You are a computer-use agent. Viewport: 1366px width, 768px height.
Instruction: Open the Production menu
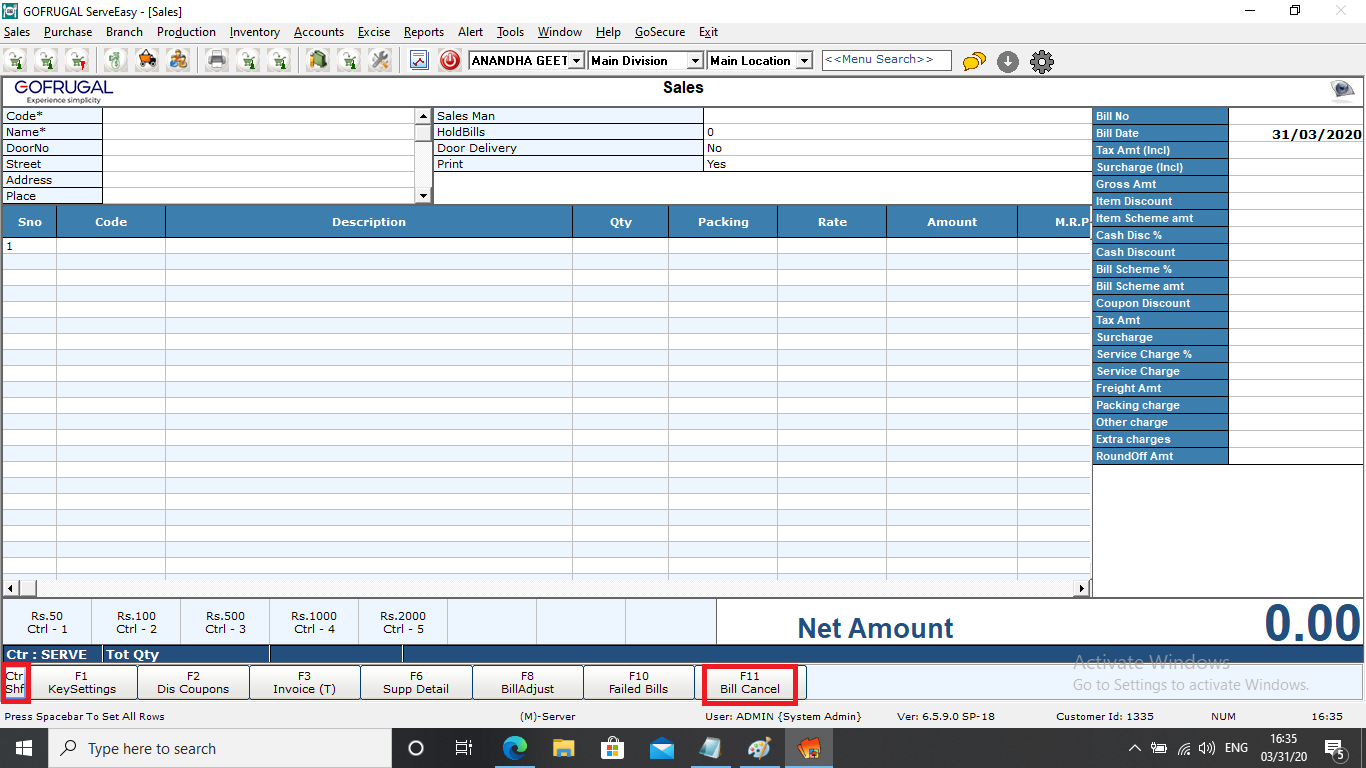186,32
